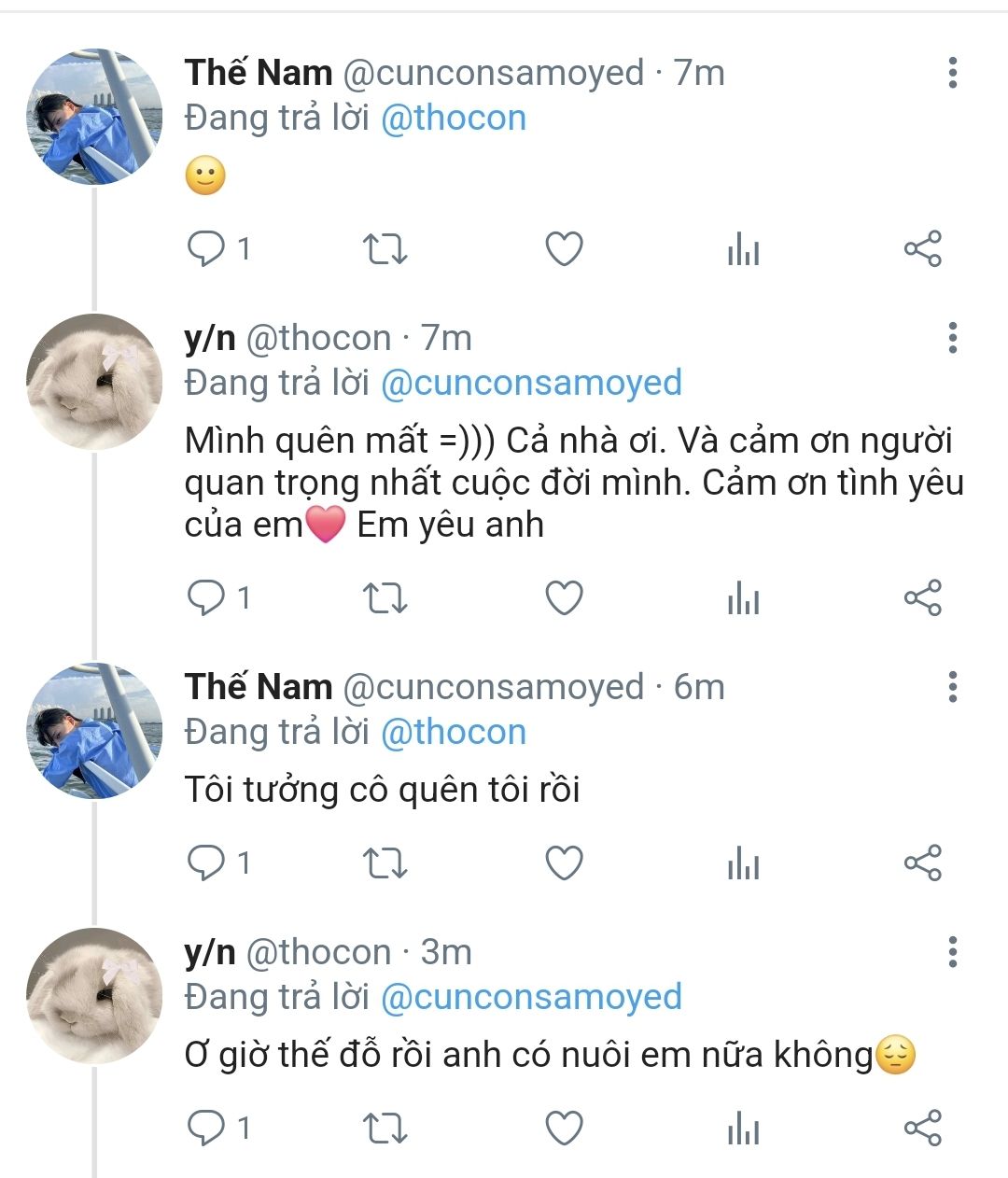
Task: Share the tweet "Tôi tưởng cô quên tôi rồi"
Action: 922,863
